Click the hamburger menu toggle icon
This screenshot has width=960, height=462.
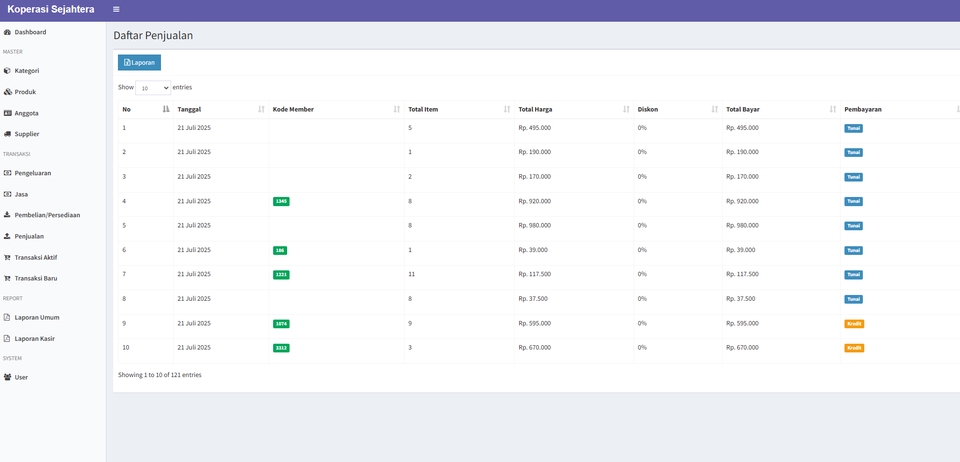(116, 9)
